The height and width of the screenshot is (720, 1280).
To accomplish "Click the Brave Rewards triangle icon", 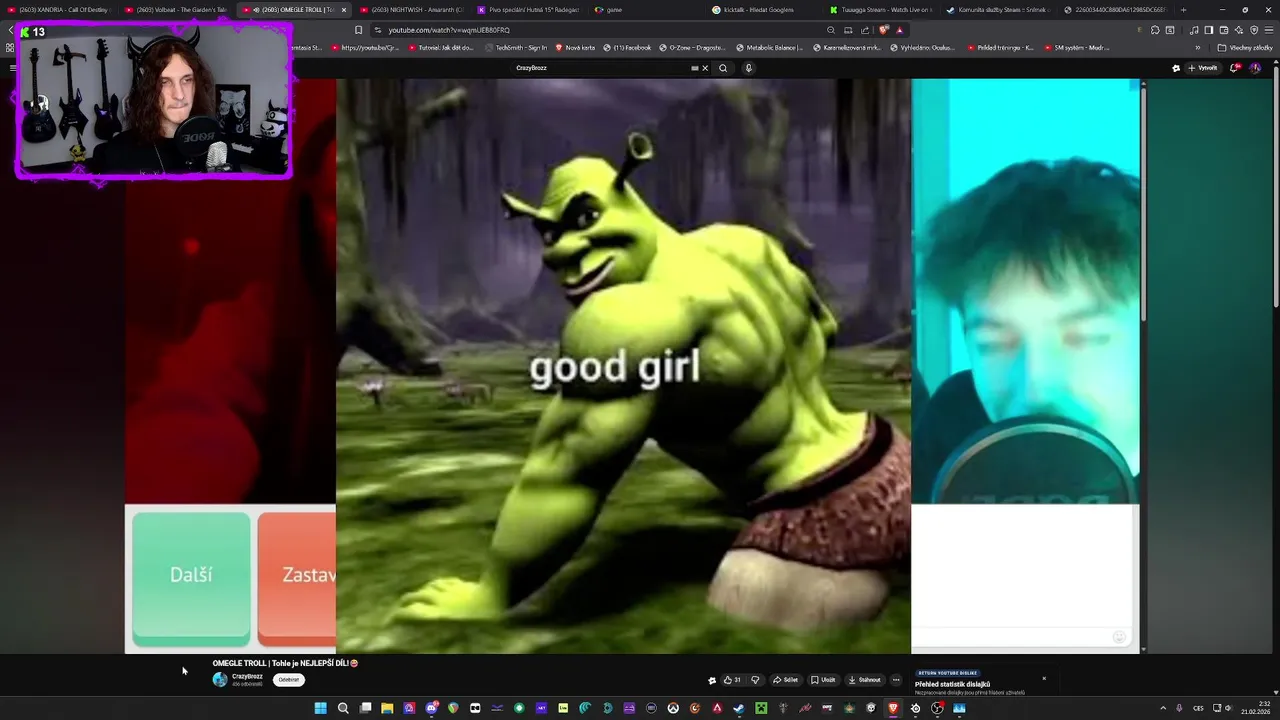I will 899,30.
